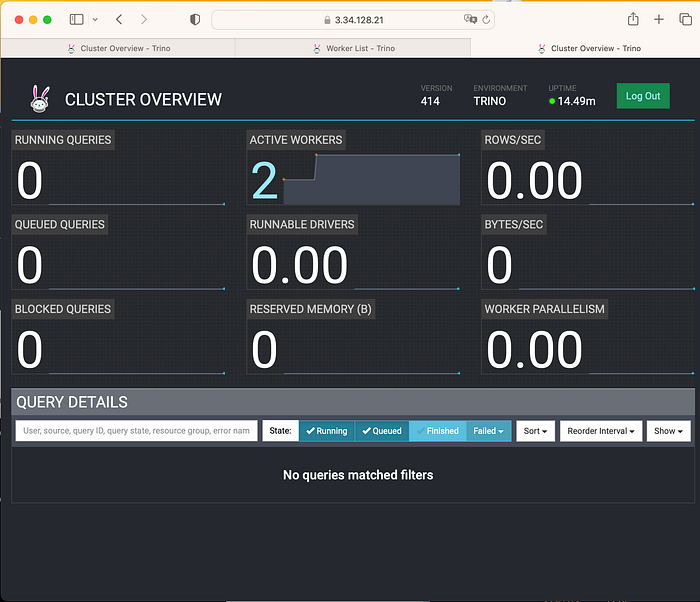Expand the Show dropdown
The height and width of the screenshot is (602, 700).
(x=668, y=431)
